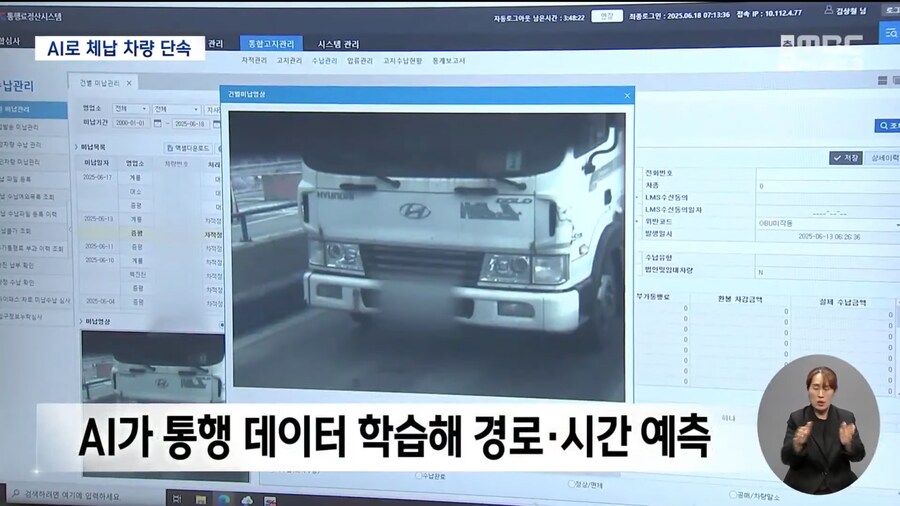The image size is (900, 506).
Task: Open the first 영업소 dropdown showing 전체
Action: (130, 108)
